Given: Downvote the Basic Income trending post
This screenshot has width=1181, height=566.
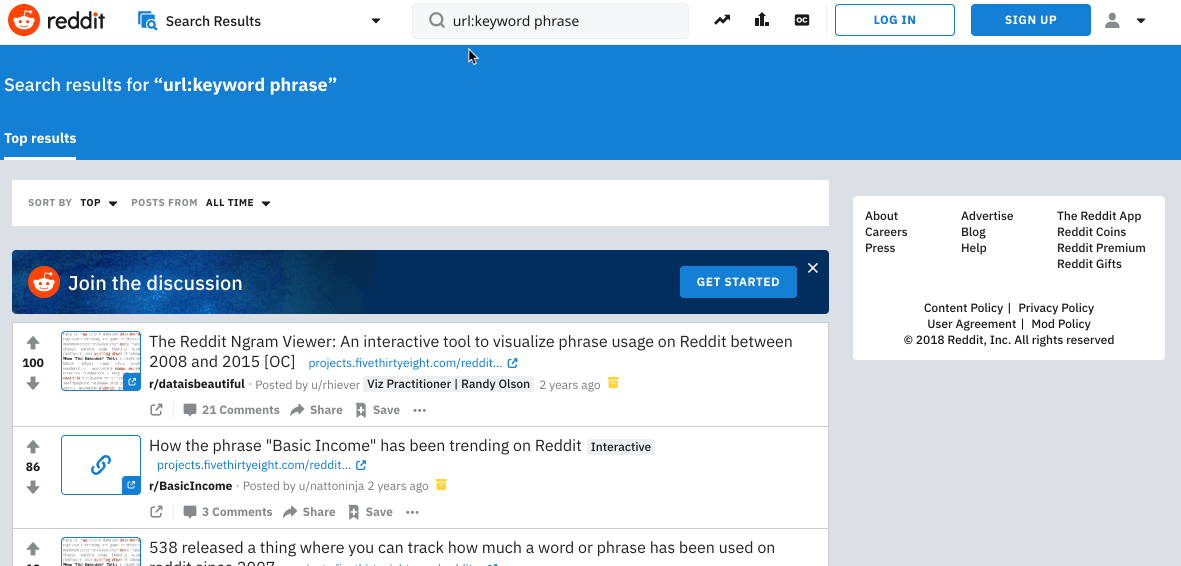Looking at the screenshot, I should click(32, 487).
